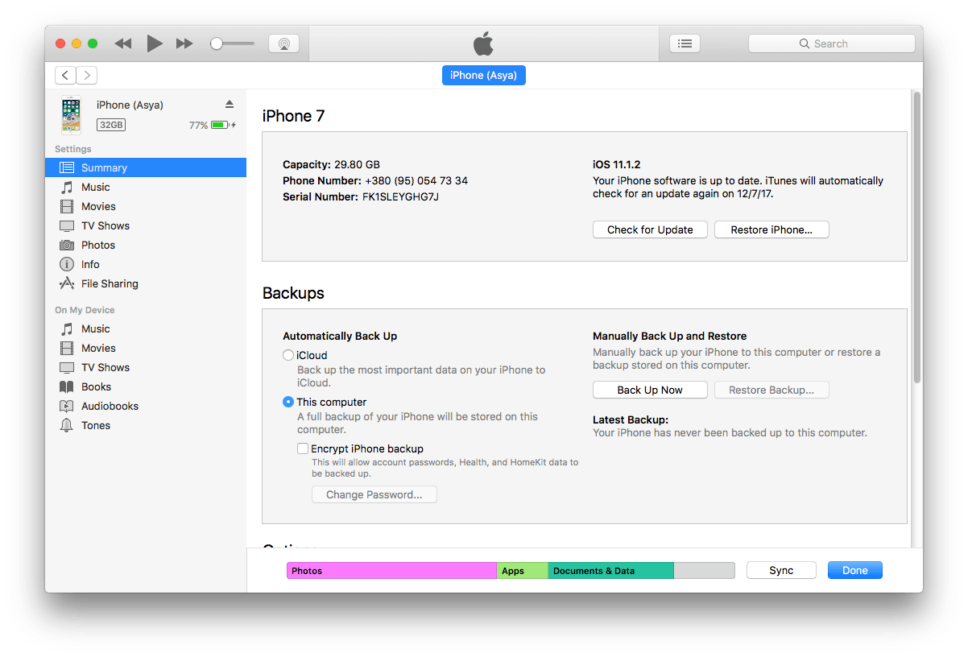
Task: Open the list view icon near Search
Action: coord(685,43)
